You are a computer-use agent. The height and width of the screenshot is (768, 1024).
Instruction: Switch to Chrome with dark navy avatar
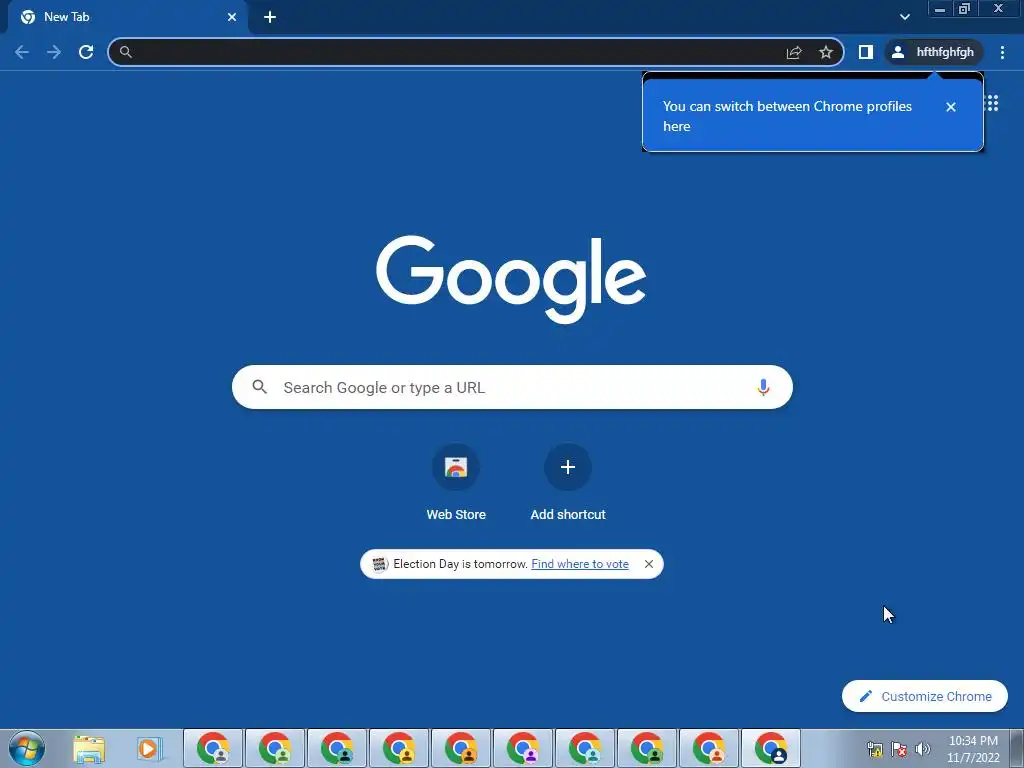click(x=771, y=748)
